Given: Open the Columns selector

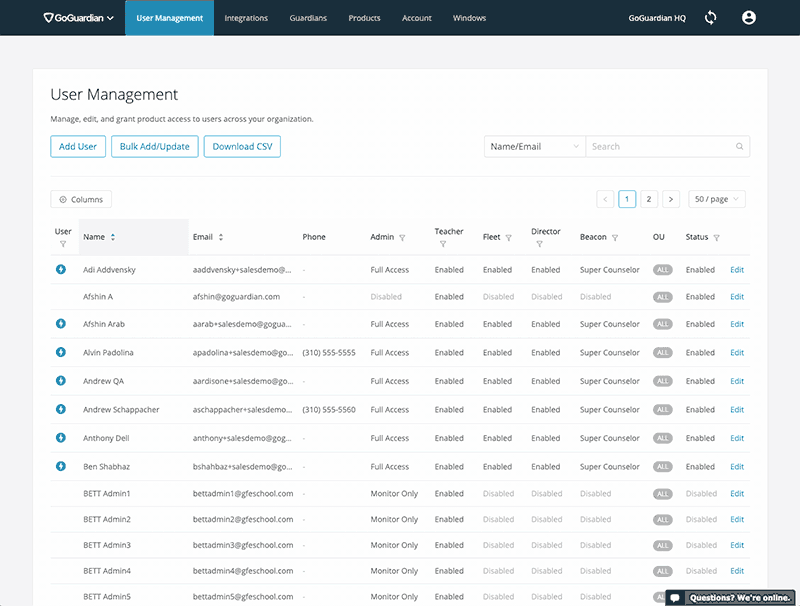Looking at the screenshot, I should click(81, 199).
